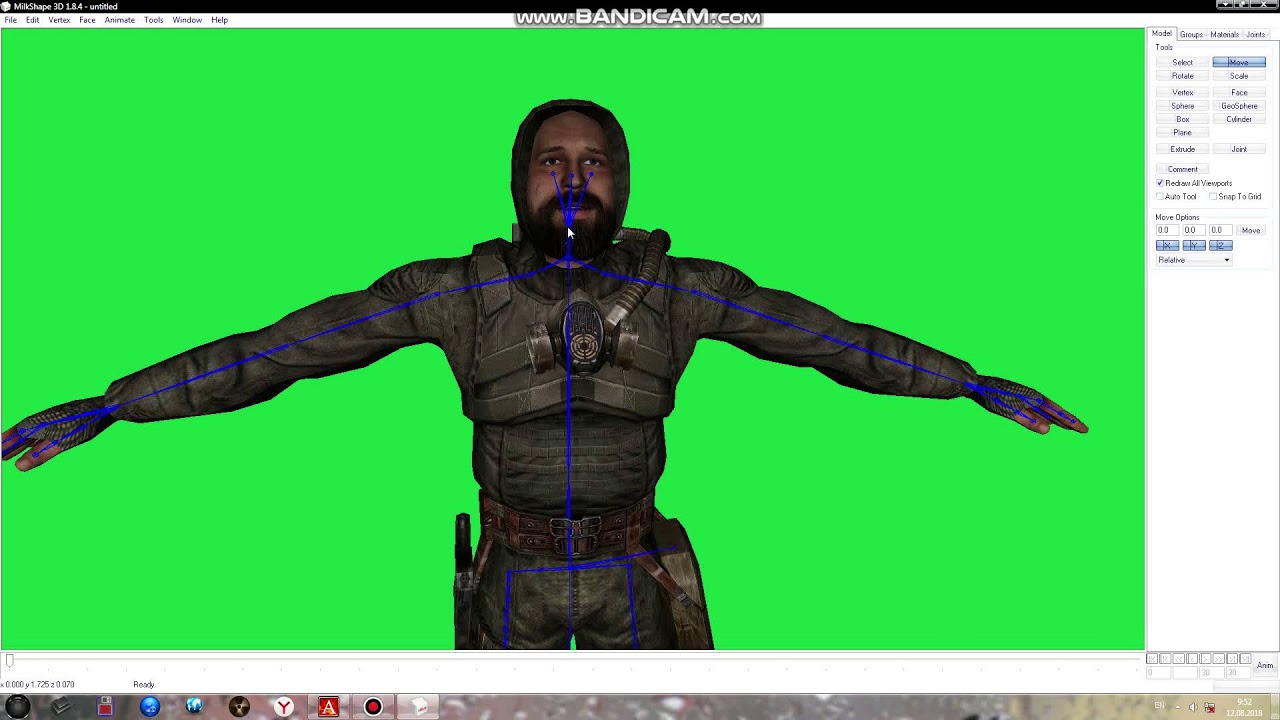The image size is (1280, 720).
Task: Click the first Move Options value field
Action: coord(1168,231)
